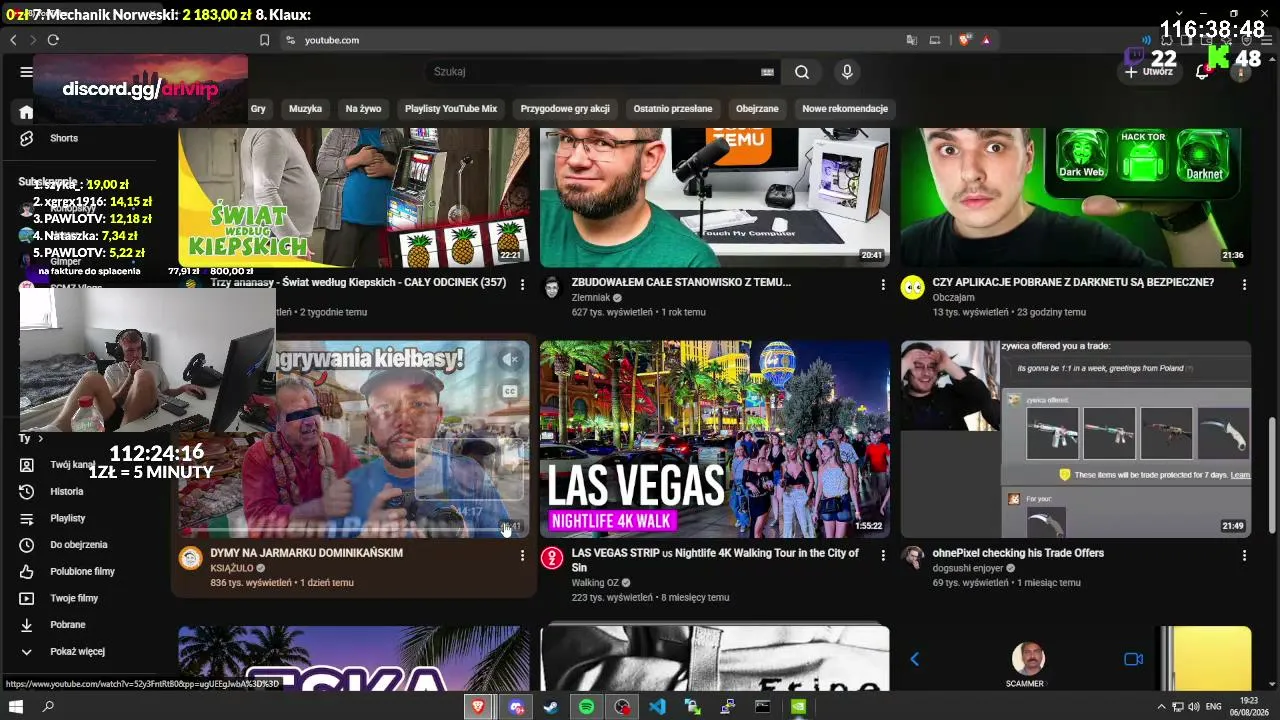
Task: Open the video title DYMY NA JARMARKU DOMINIKAŃSKIM
Action: click(x=307, y=553)
